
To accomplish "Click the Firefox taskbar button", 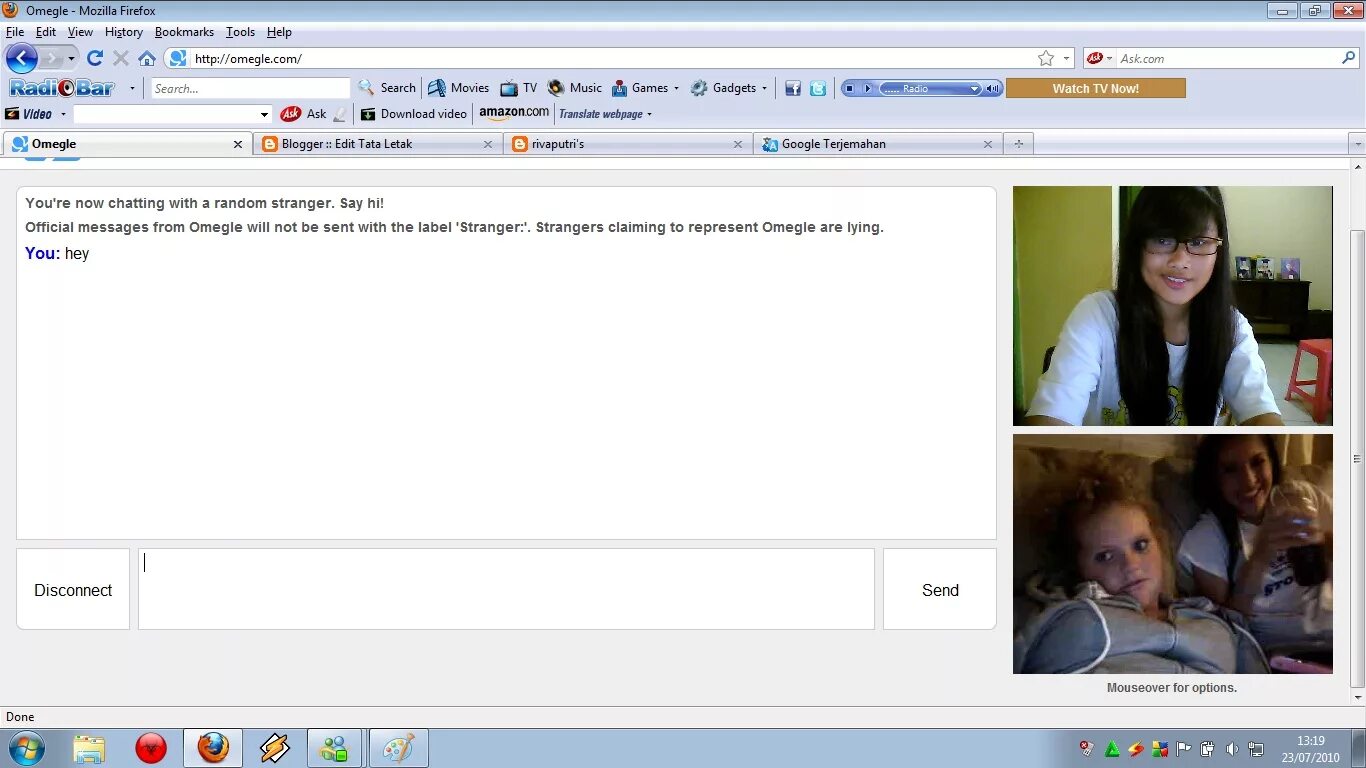I will pyautogui.click(x=213, y=748).
